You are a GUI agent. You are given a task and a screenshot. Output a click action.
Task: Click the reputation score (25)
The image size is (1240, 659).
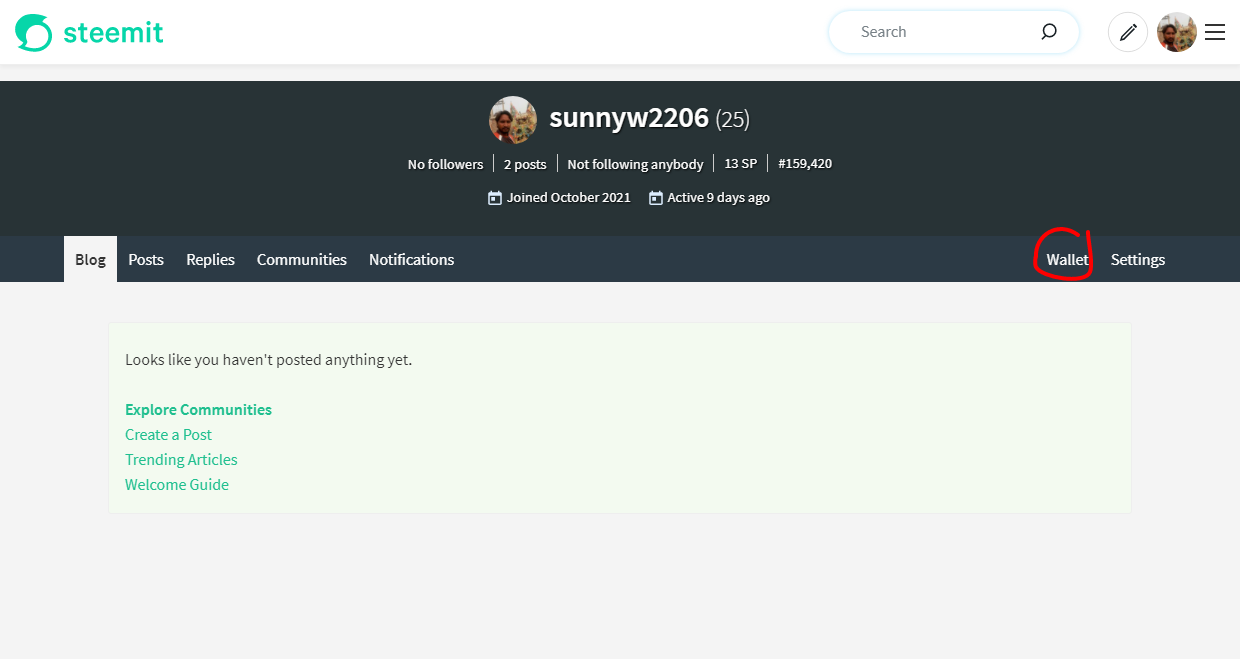tap(733, 120)
